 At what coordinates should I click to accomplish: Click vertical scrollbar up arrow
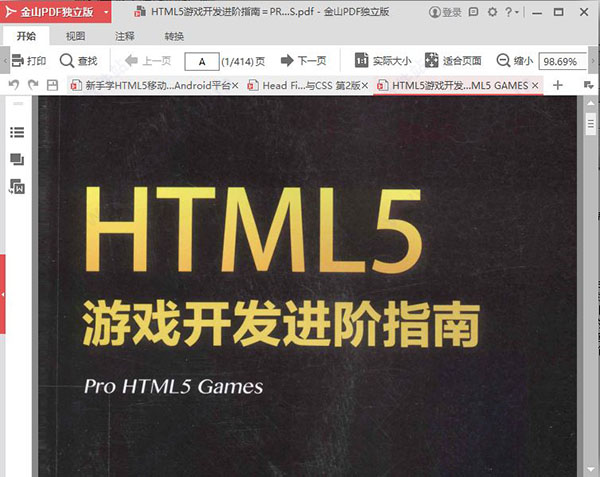pos(591,103)
